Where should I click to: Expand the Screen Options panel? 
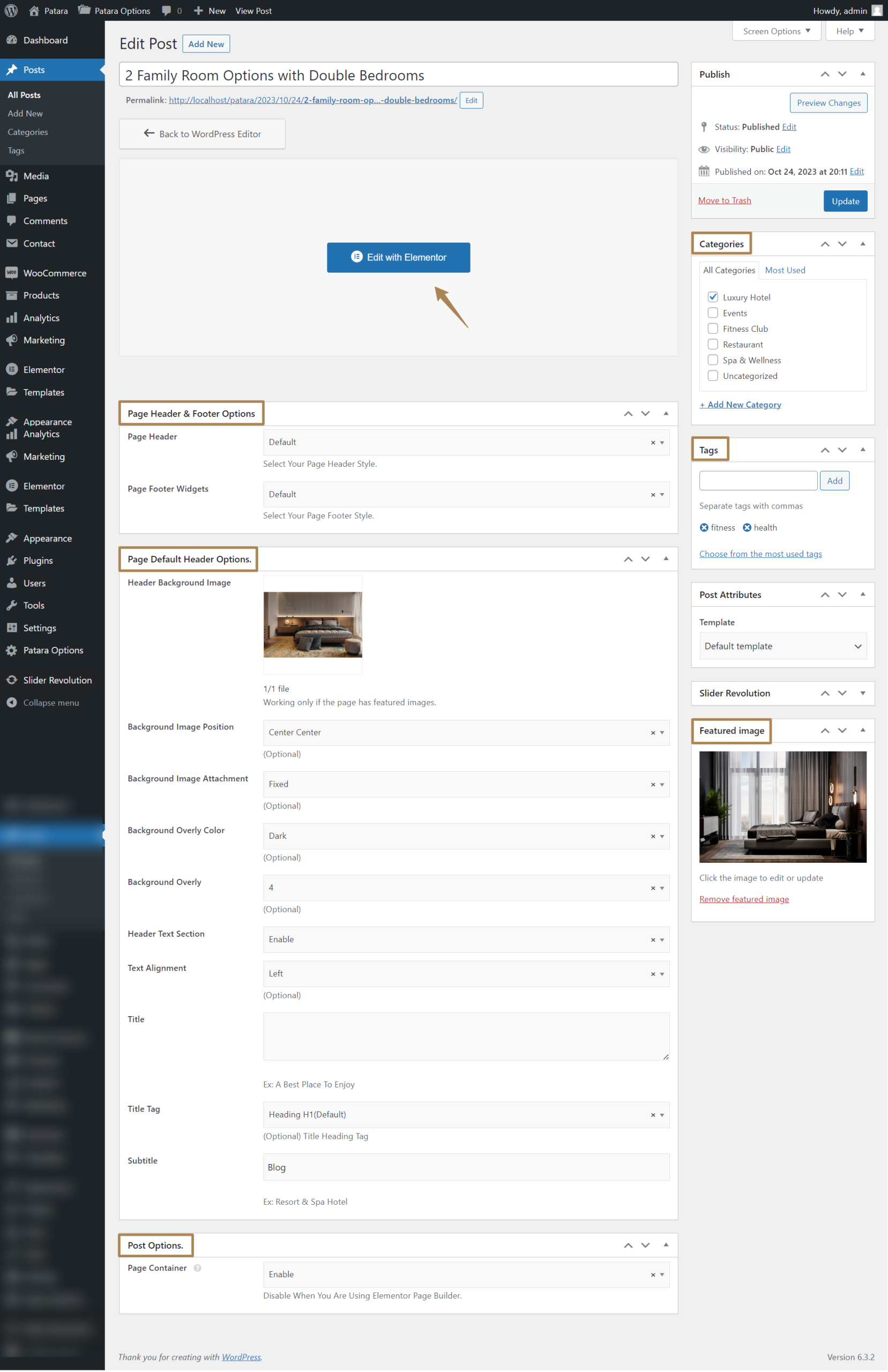tap(776, 31)
